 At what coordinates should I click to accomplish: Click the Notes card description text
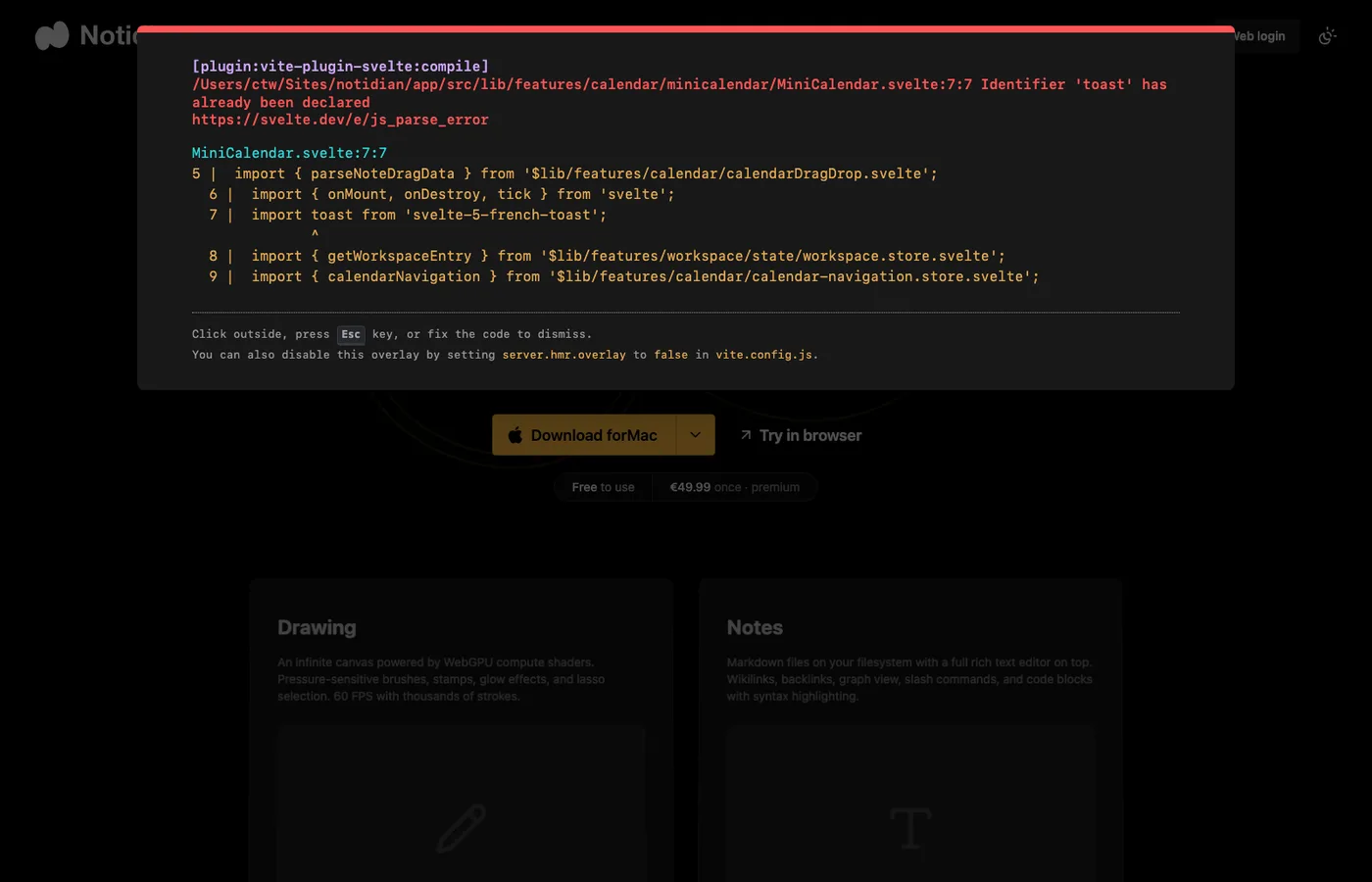pyautogui.click(x=909, y=679)
